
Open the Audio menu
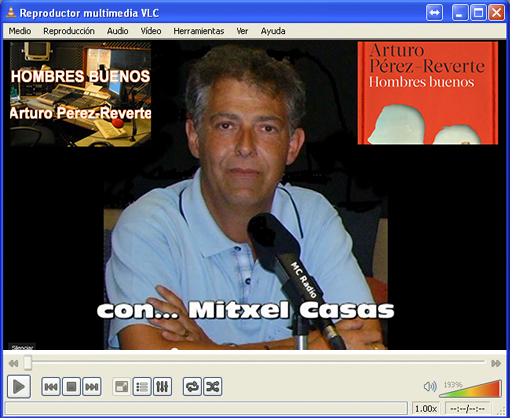tap(117, 31)
